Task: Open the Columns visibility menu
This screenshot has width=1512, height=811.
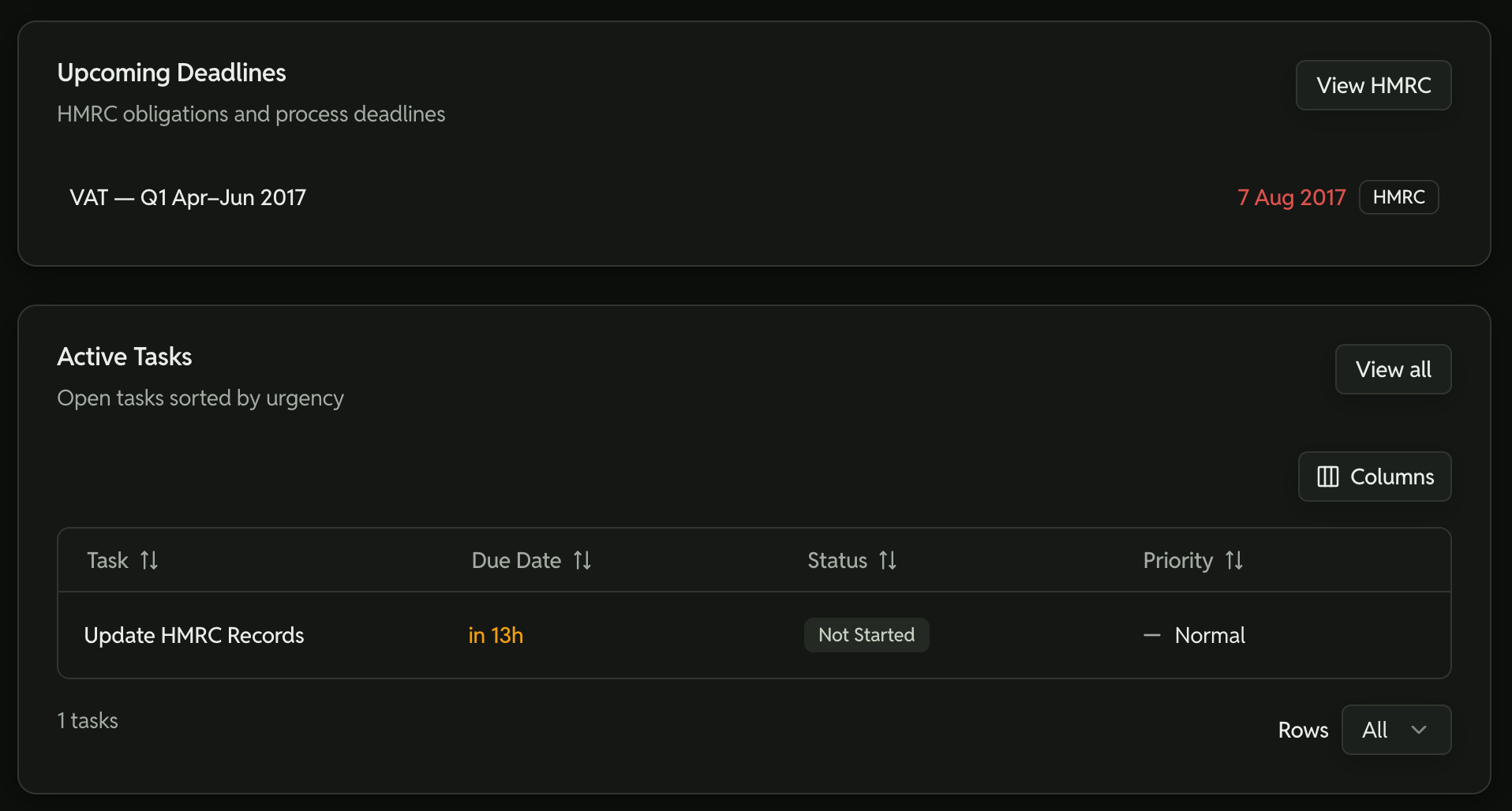Action: tap(1375, 477)
